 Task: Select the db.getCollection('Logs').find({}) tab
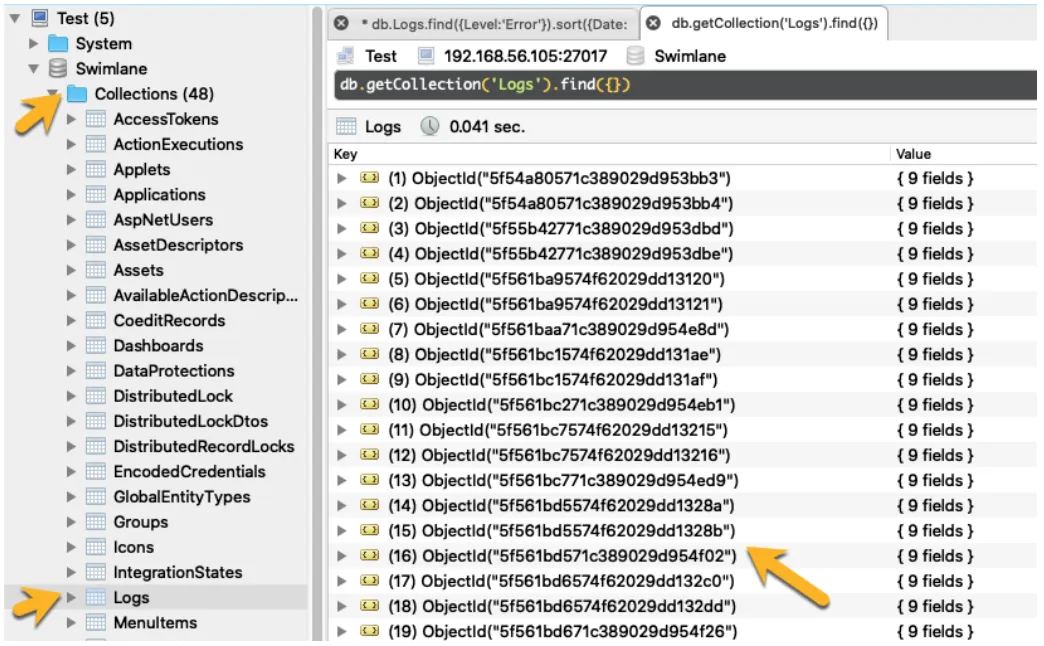774,23
